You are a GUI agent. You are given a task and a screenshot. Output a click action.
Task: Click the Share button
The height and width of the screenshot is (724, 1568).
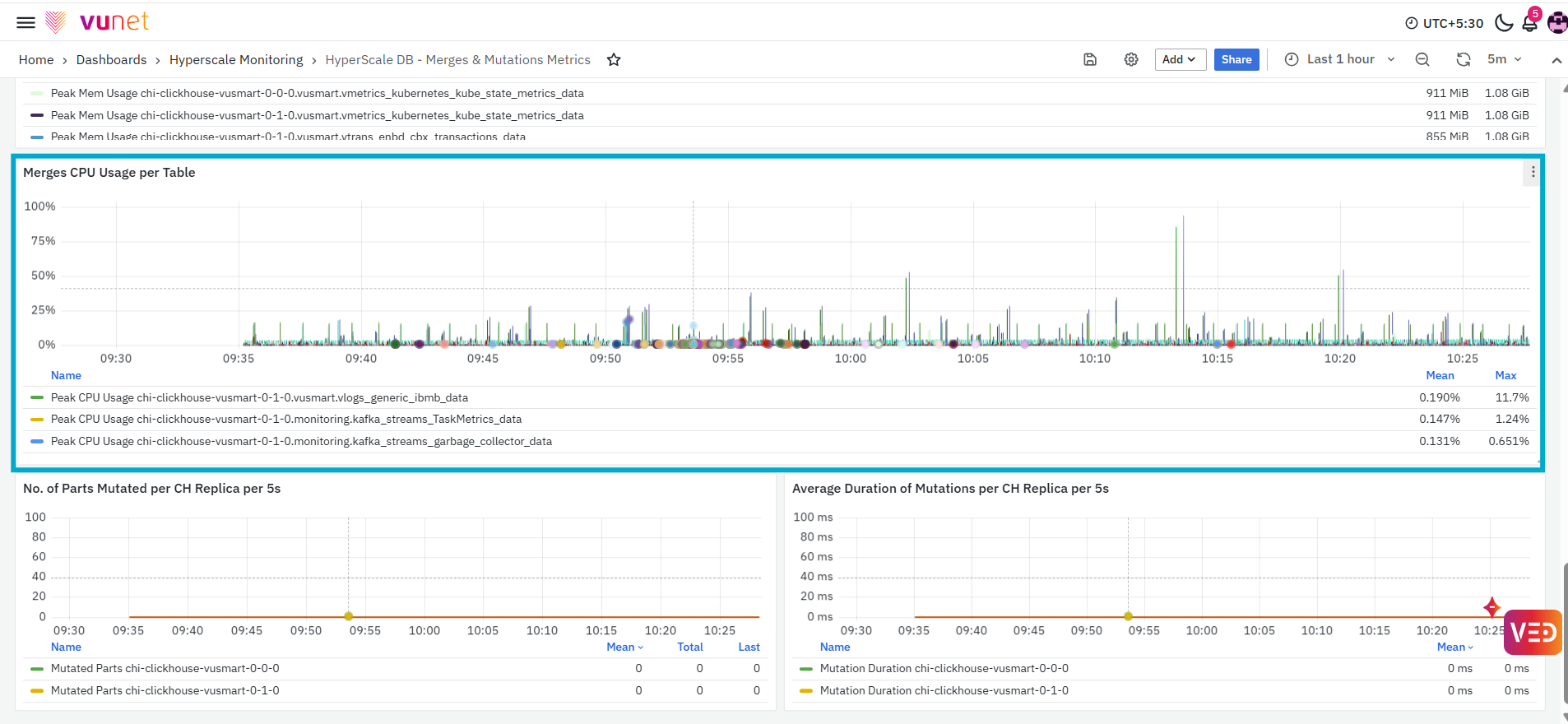pos(1236,59)
